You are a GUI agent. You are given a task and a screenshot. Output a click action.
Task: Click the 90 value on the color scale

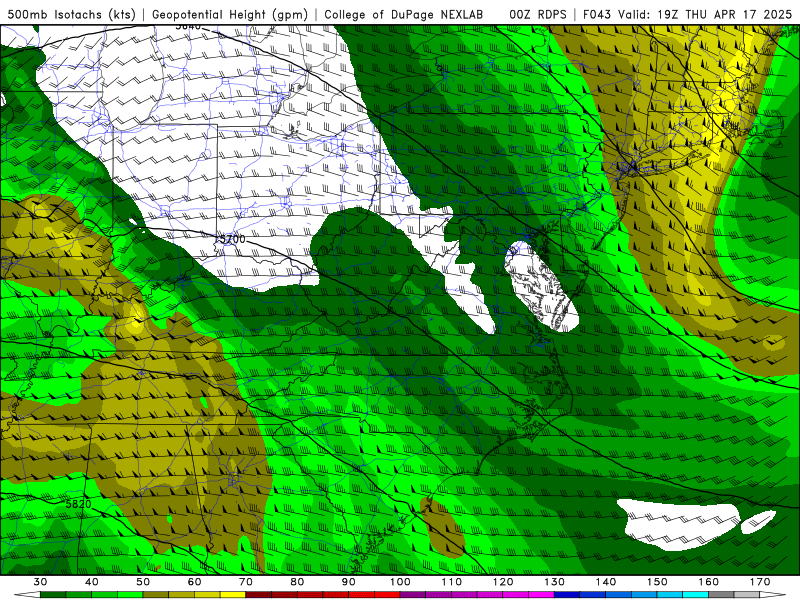pyautogui.click(x=348, y=582)
